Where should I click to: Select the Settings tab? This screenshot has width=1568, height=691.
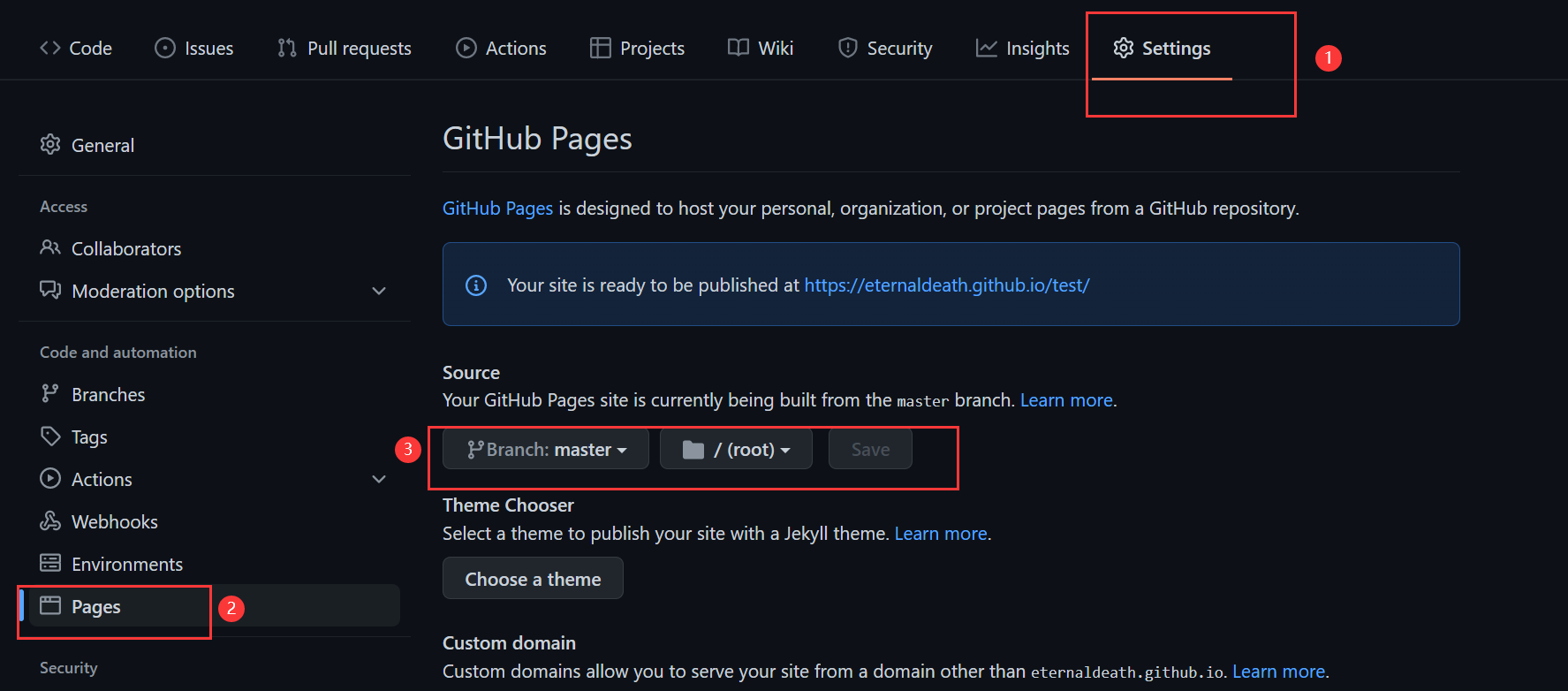click(1162, 48)
